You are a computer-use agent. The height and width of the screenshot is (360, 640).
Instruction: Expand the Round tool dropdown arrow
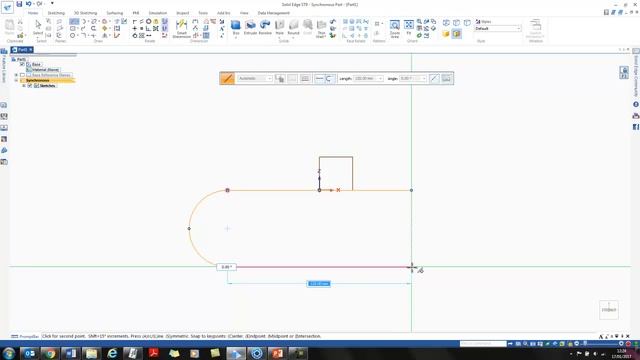[293, 38]
